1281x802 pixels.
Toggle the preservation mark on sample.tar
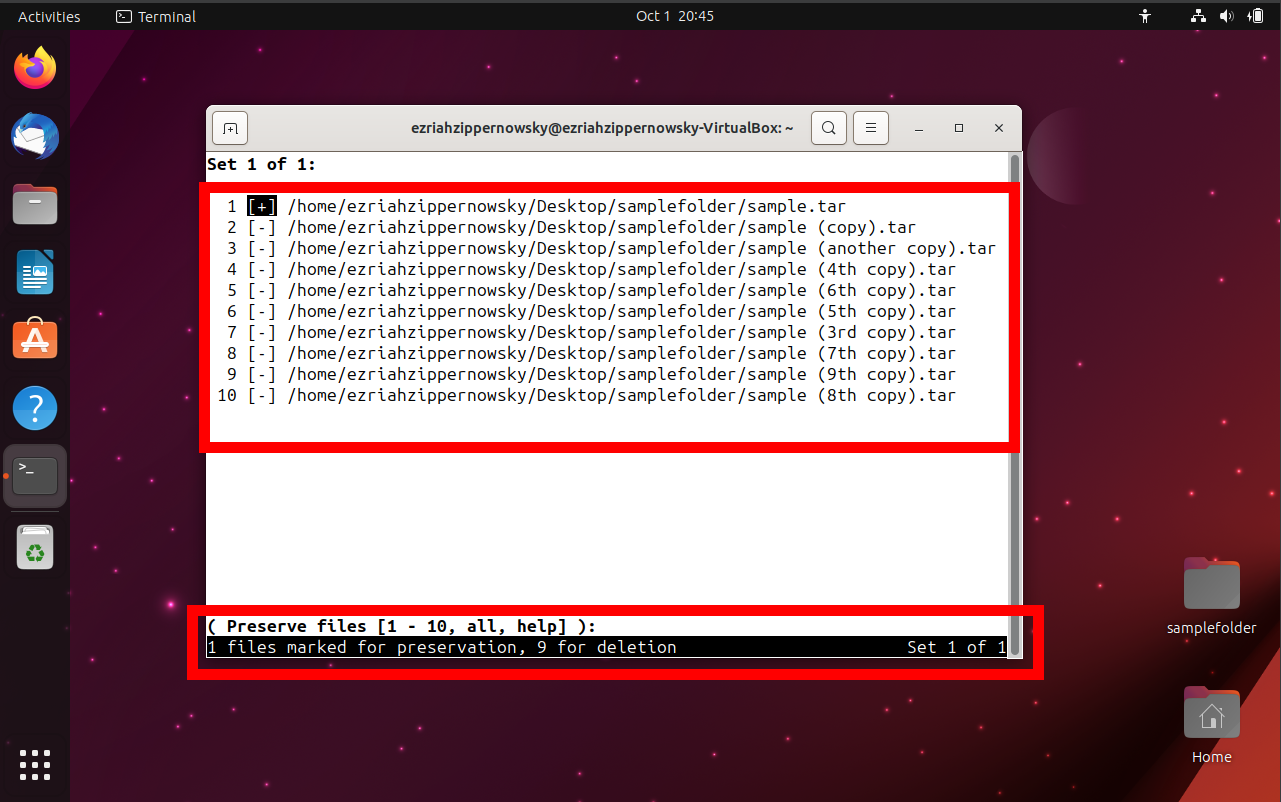(261, 206)
